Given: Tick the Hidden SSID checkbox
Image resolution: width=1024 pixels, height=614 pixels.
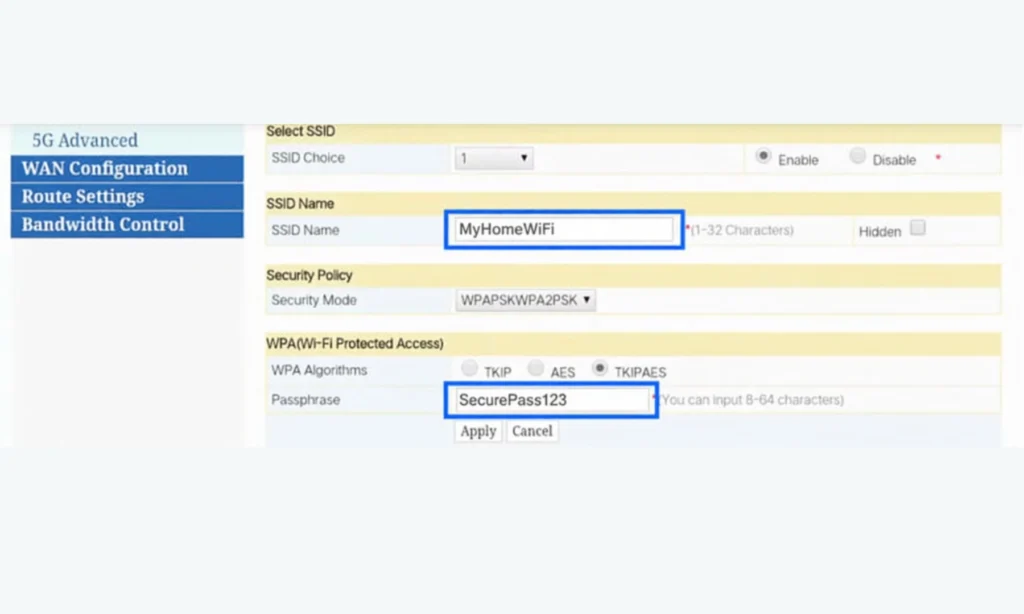Looking at the screenshot, I should point(918,228).
